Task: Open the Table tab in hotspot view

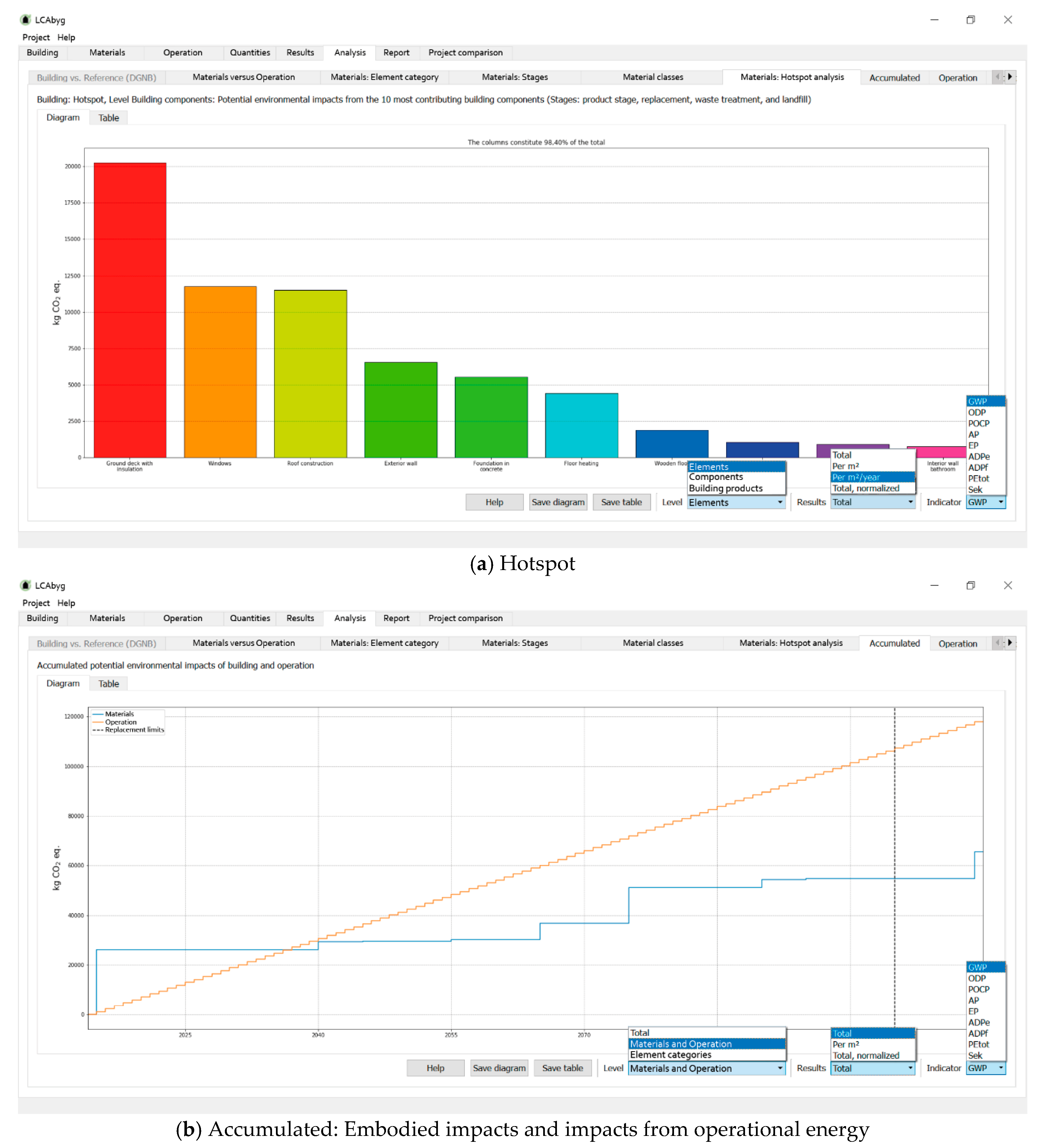Action: tap(109, 119)
